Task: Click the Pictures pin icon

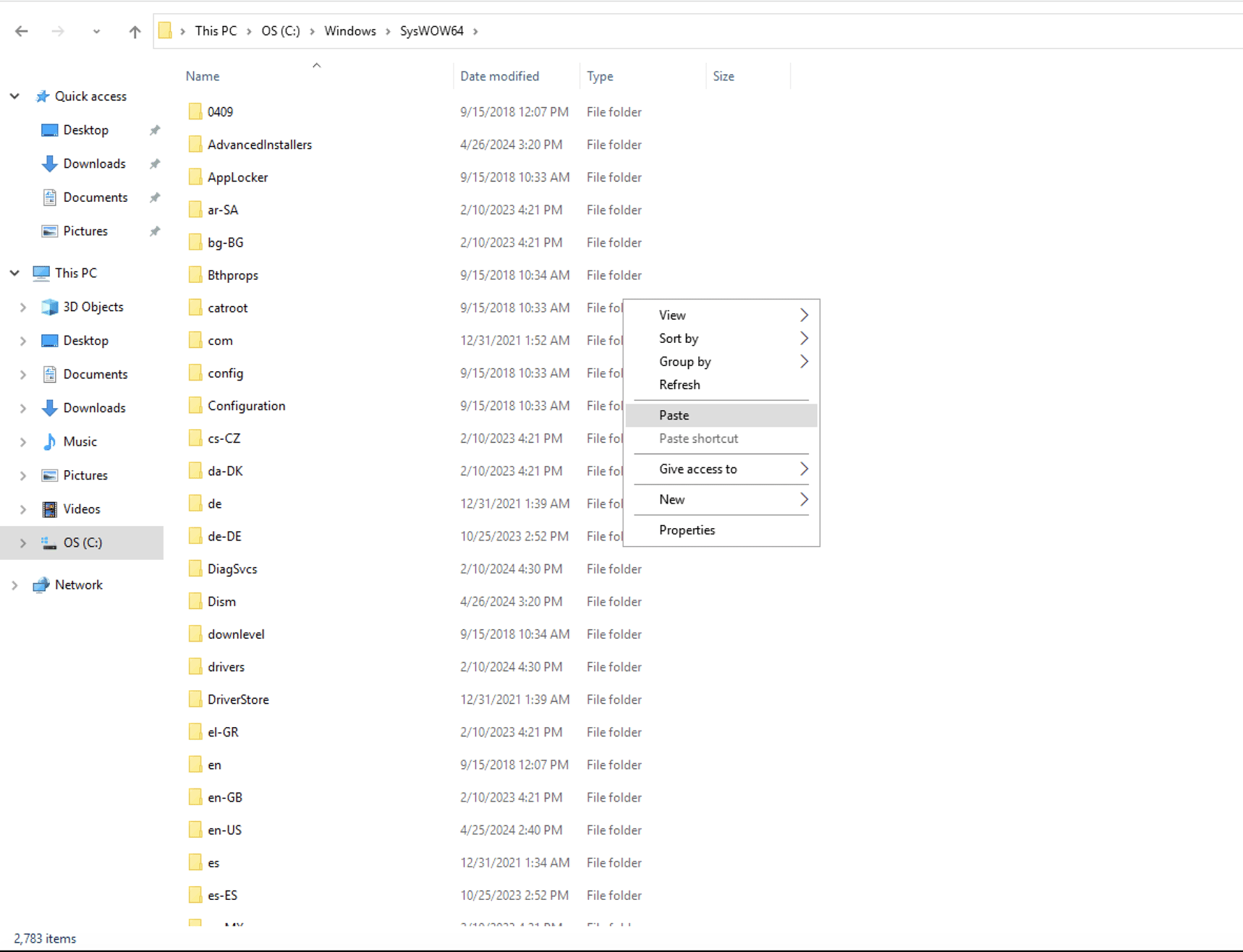Action: click(x=154, y=231)
